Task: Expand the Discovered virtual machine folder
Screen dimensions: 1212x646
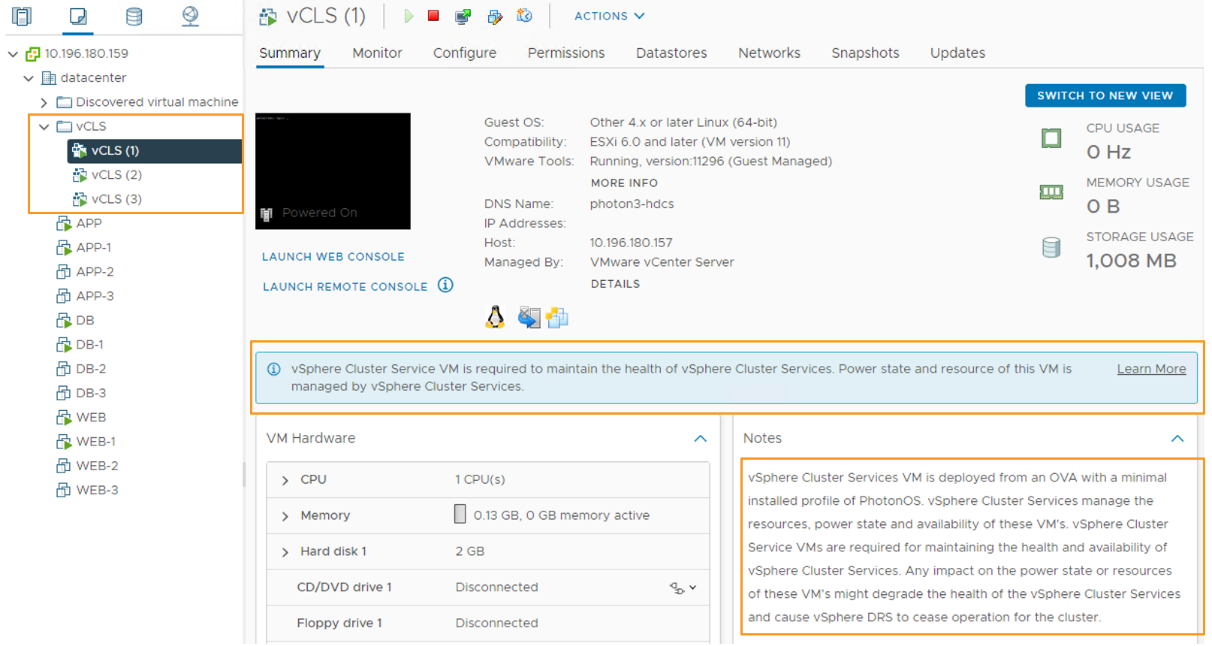Action: coord(44,102)
